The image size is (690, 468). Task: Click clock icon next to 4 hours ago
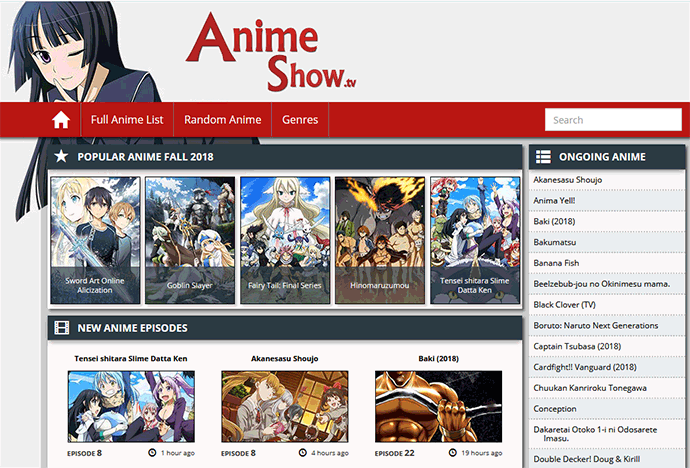302,453
